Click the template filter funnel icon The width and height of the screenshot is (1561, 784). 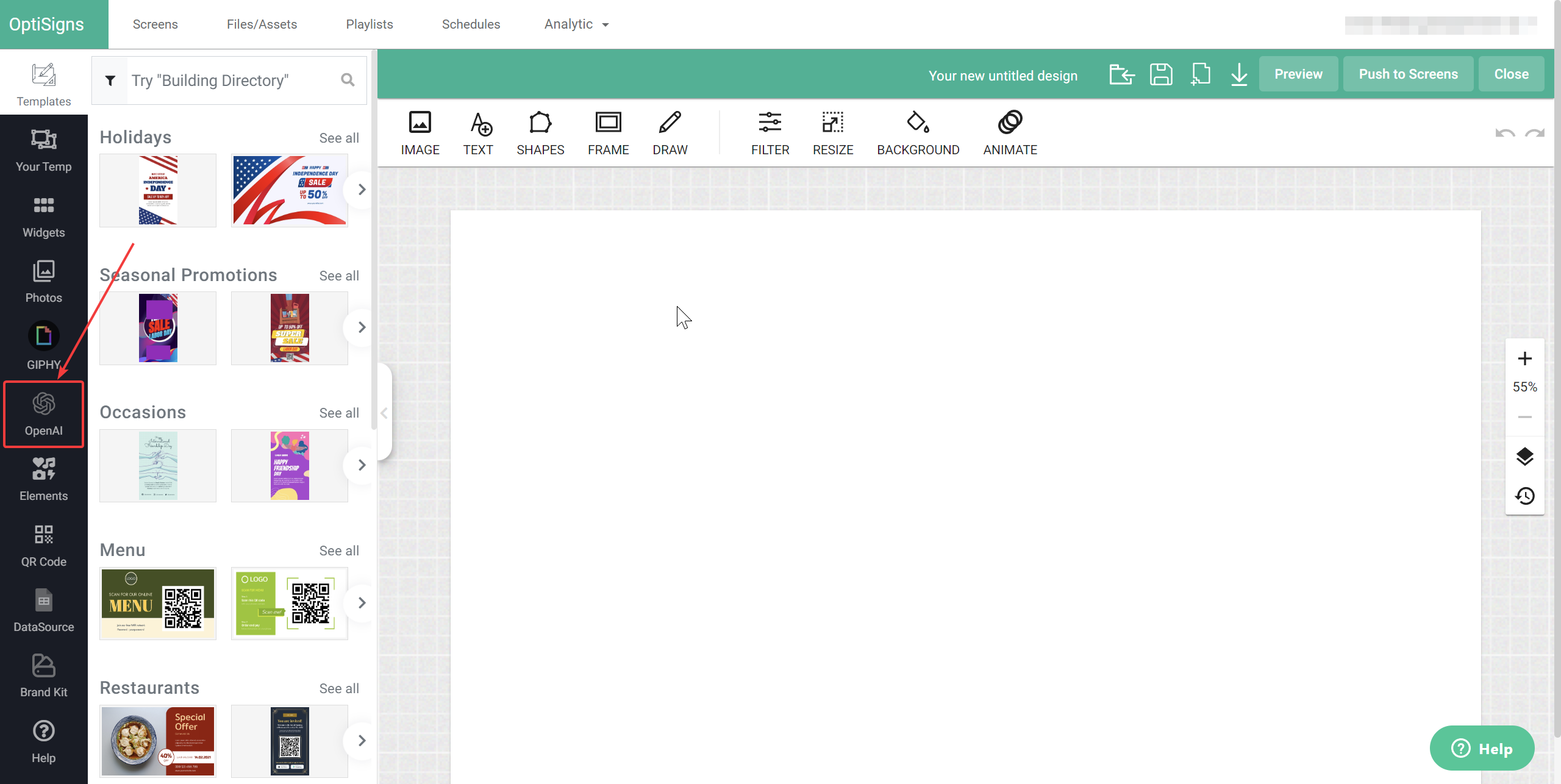110,80
